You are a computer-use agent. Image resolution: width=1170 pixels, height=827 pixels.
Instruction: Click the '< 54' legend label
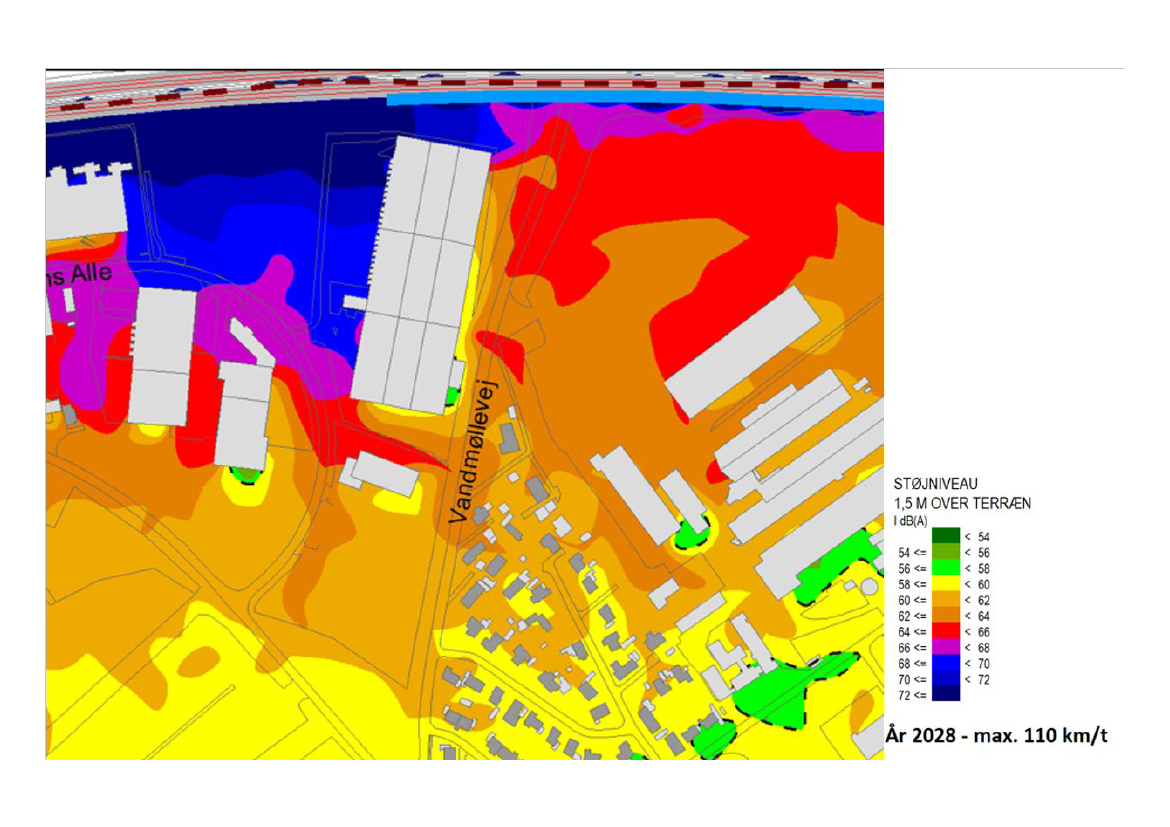pyautogui.click(x=977, y=537)
